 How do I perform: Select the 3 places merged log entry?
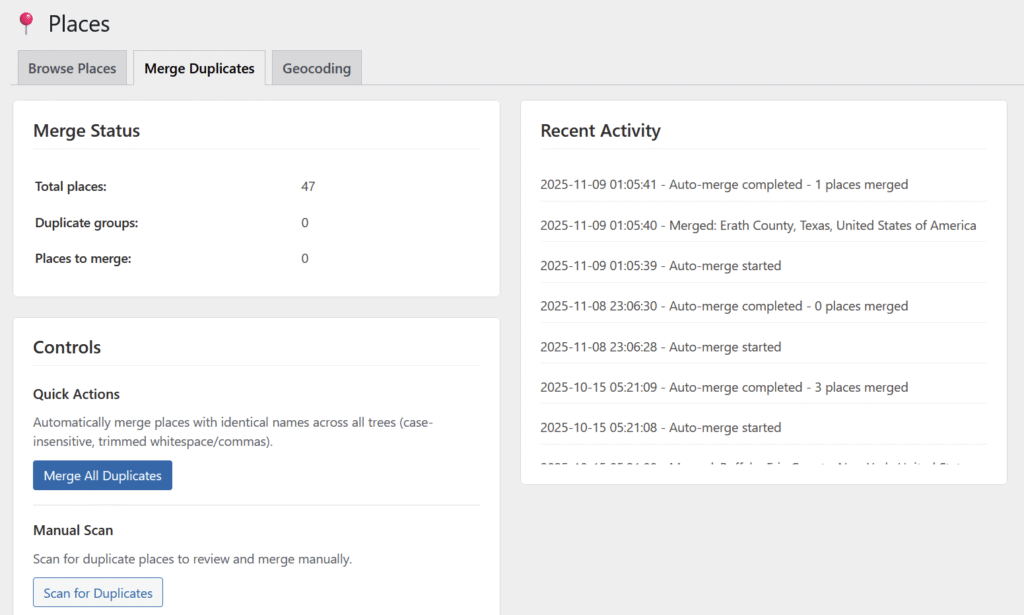tap(724, 388)
